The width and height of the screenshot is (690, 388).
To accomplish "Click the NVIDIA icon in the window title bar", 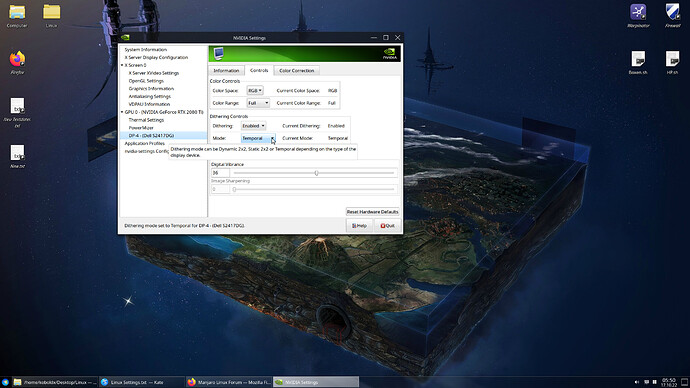I will (125, 38).
